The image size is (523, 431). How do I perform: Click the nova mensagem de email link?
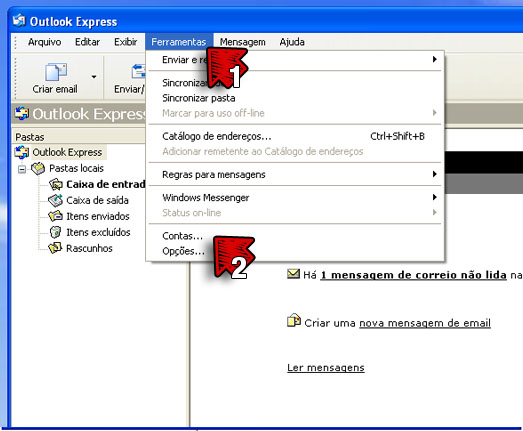425,323
